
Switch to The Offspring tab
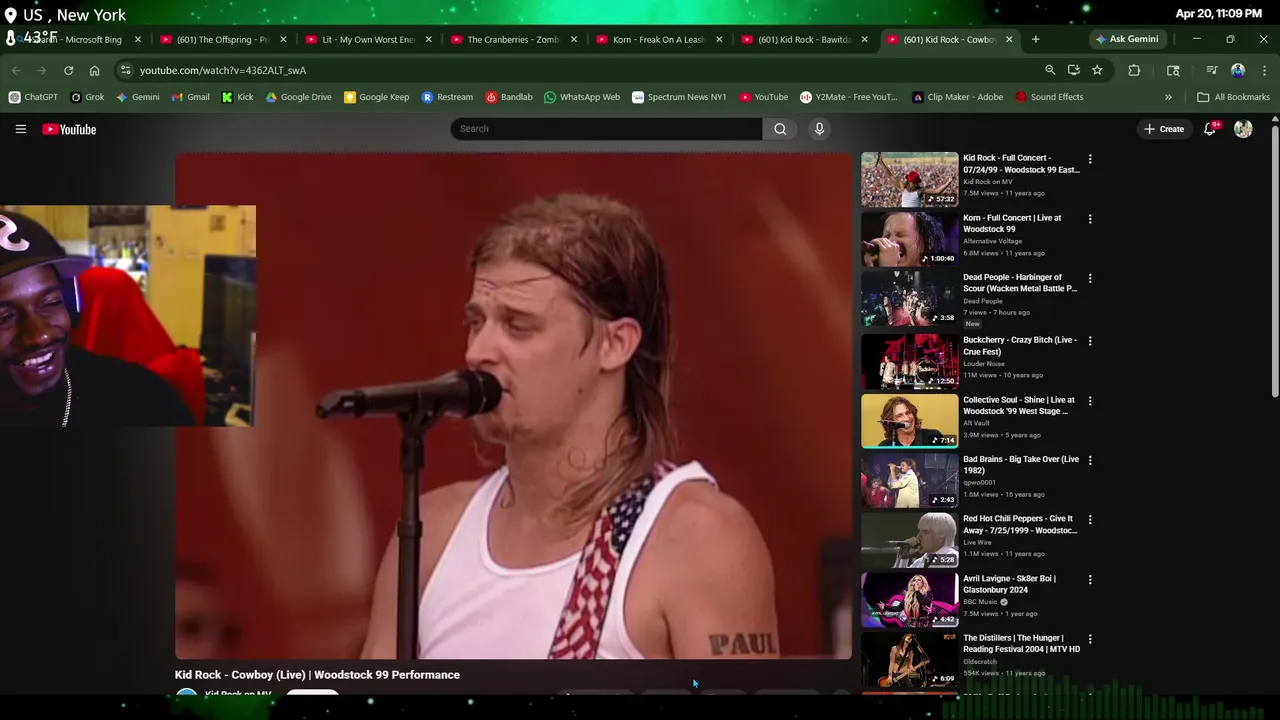point(222,39)
